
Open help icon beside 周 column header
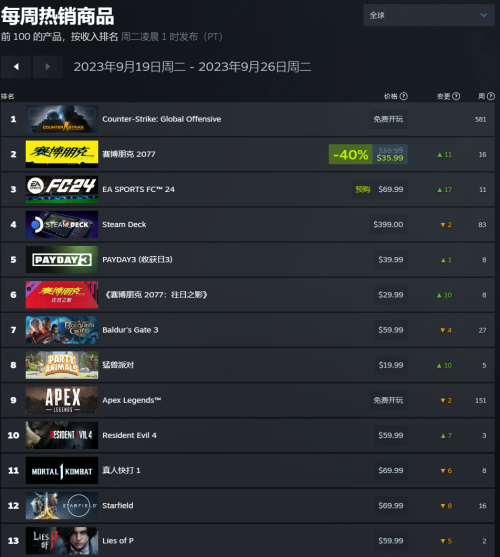(x=491, y=96)
